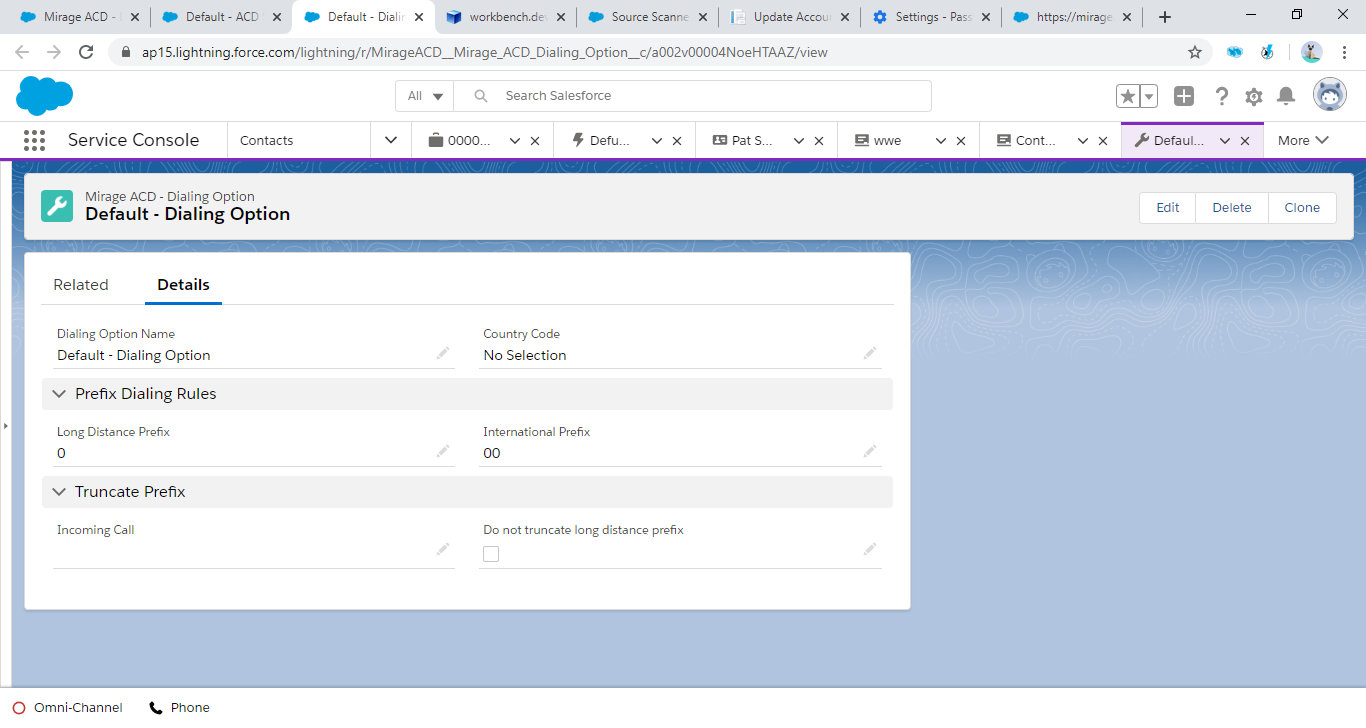Viewport: 1366px width, 728px height.
Task: Open the Help question mark icon
Action: pyautogui.click(x=1221, y=96)
